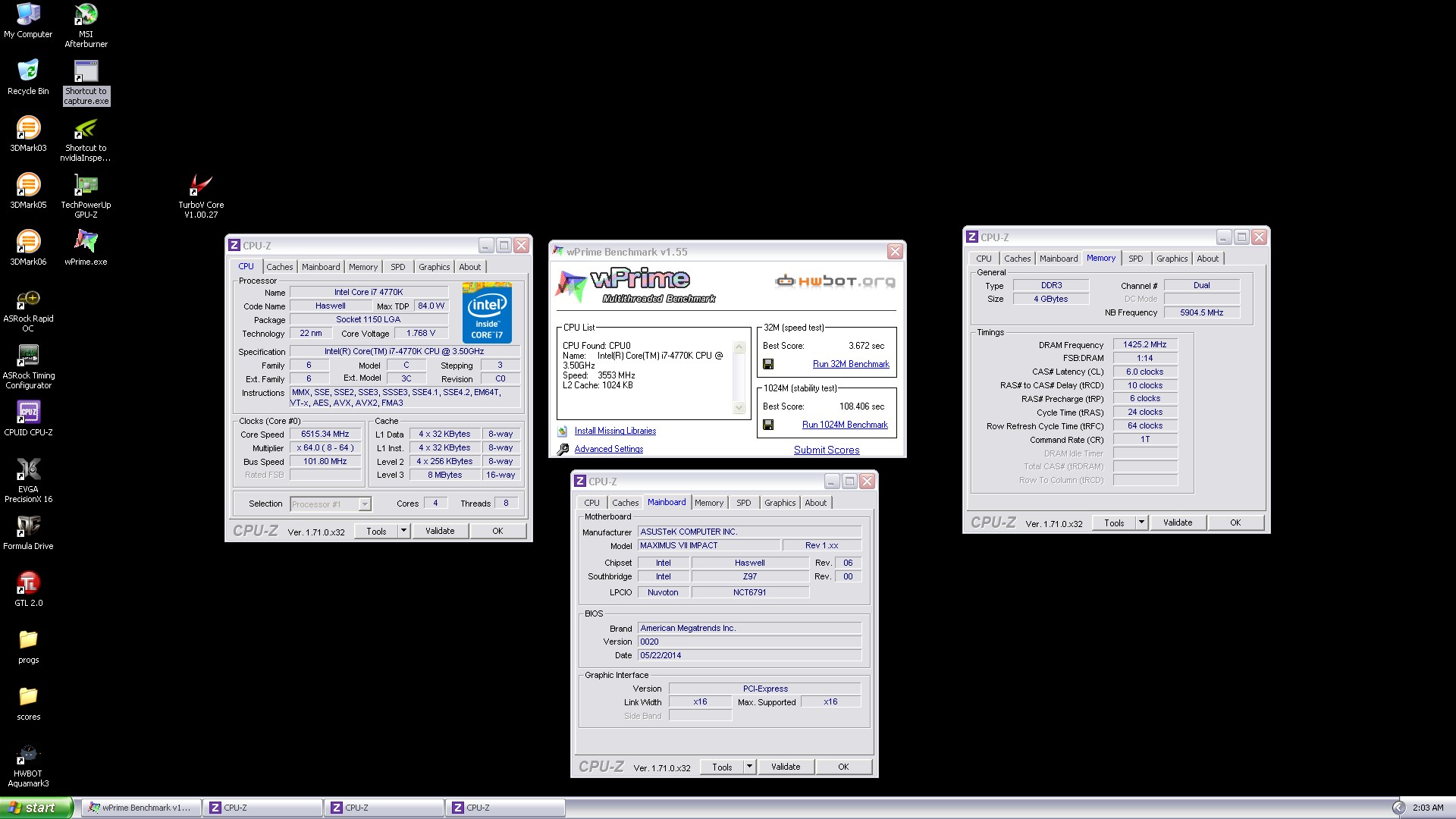Click Run 32M Benchmark link
The width and height of the screenshot is (1456, 819).
pyautogui.click(x=851, y=364)
